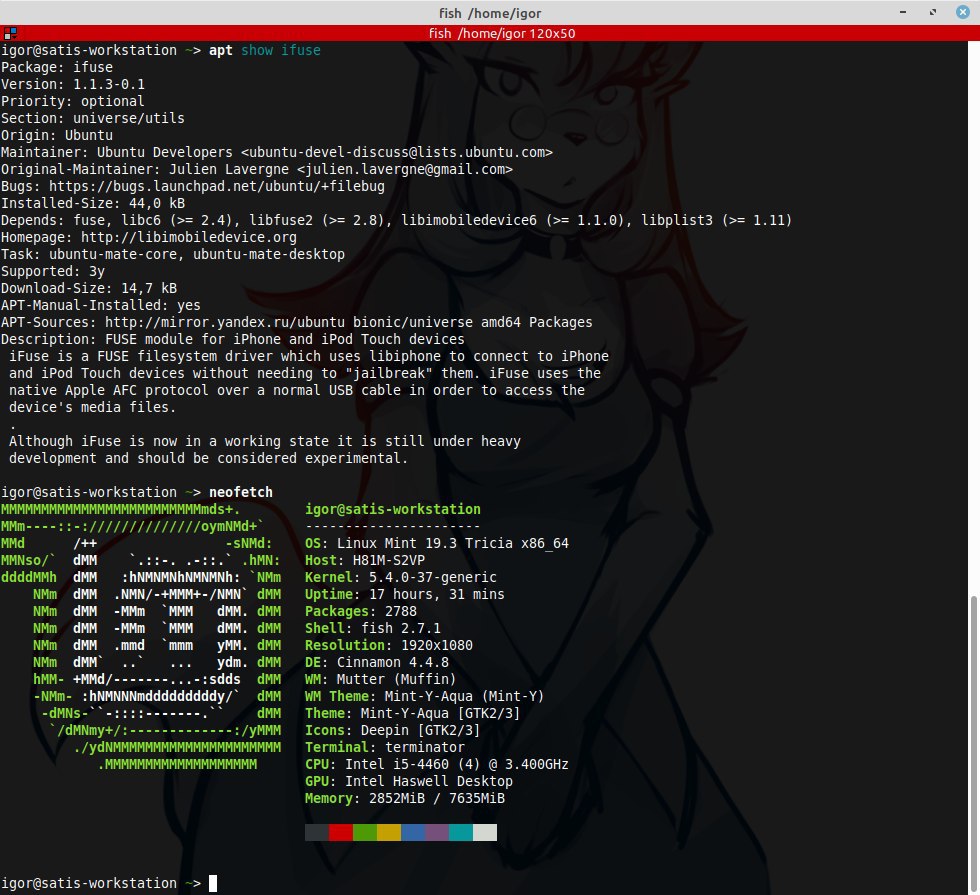Screen dimensions: 980x895
Task: Click the purple color block
Action: tap(437, 832)
